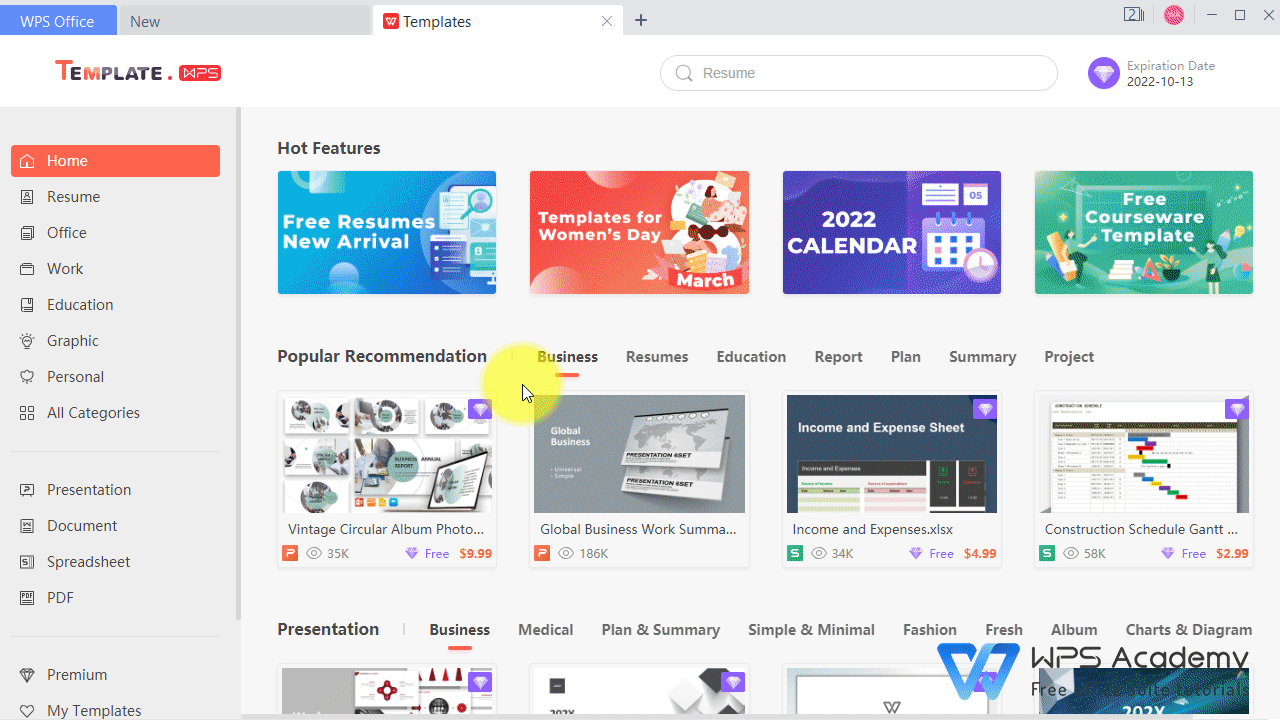
Task: Select the Work category icon
Action: point(27,269)
